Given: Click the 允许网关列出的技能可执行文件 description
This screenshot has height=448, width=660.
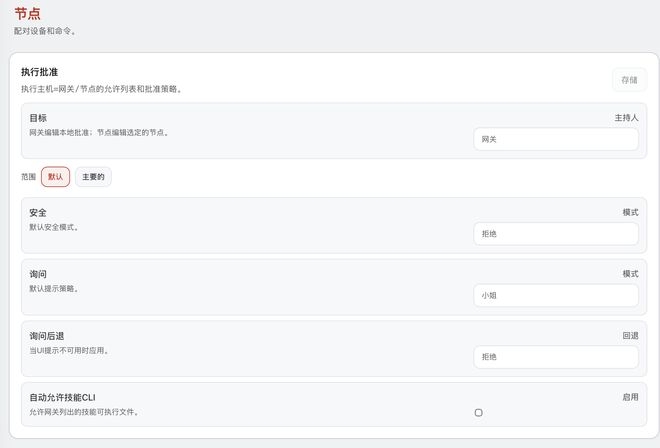Looking at the screenshot, I should point(84,412).
